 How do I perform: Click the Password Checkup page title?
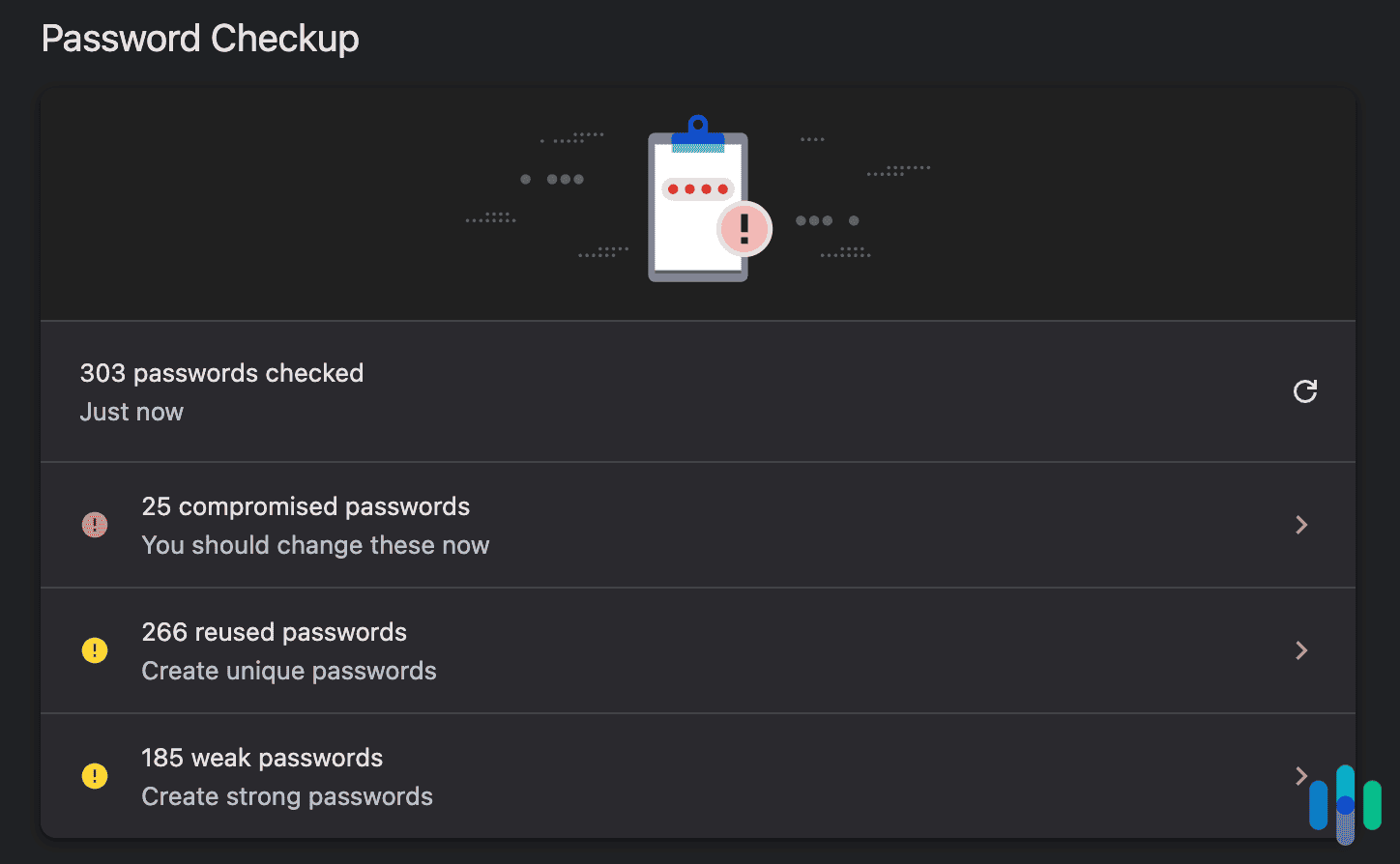click(x=200, y=39)
